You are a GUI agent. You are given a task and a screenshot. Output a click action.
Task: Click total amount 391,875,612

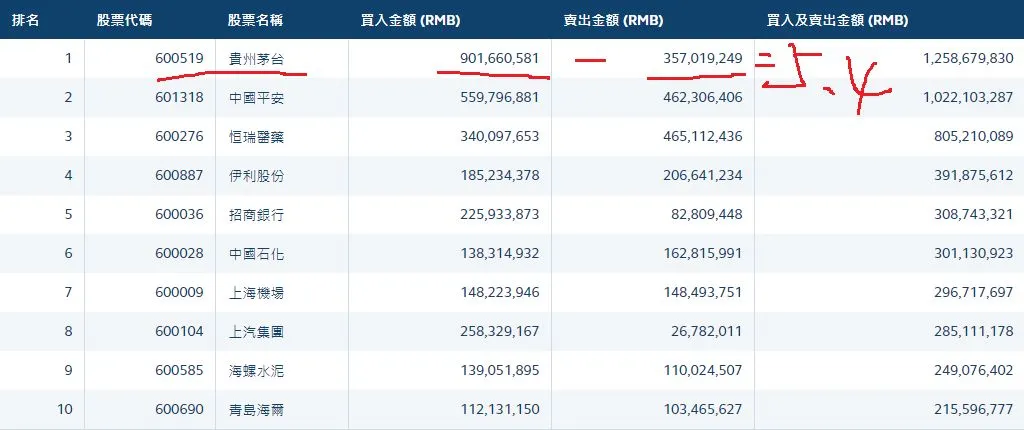(x=974, y=176)
